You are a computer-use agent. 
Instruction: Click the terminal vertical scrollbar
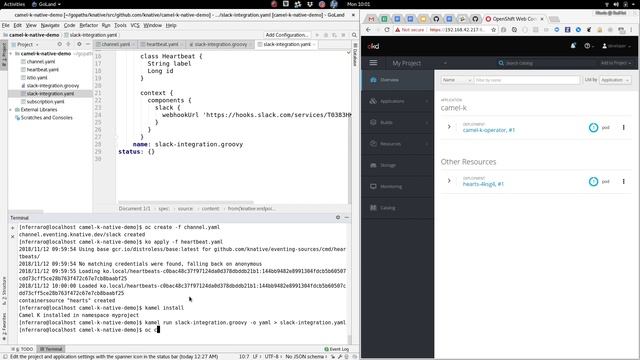coord(349,339)
